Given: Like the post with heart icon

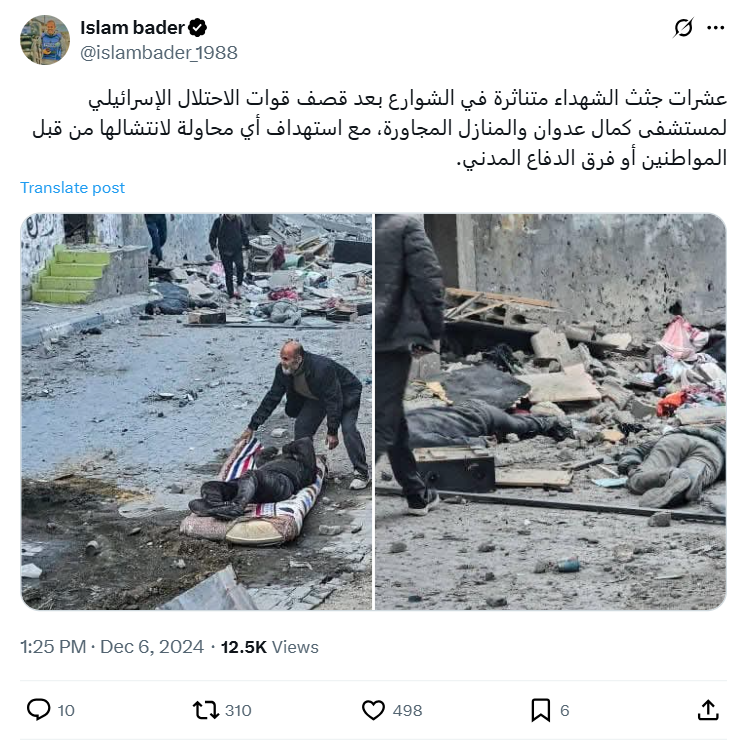Looking at the screenshot, I should tap(373, 710).
